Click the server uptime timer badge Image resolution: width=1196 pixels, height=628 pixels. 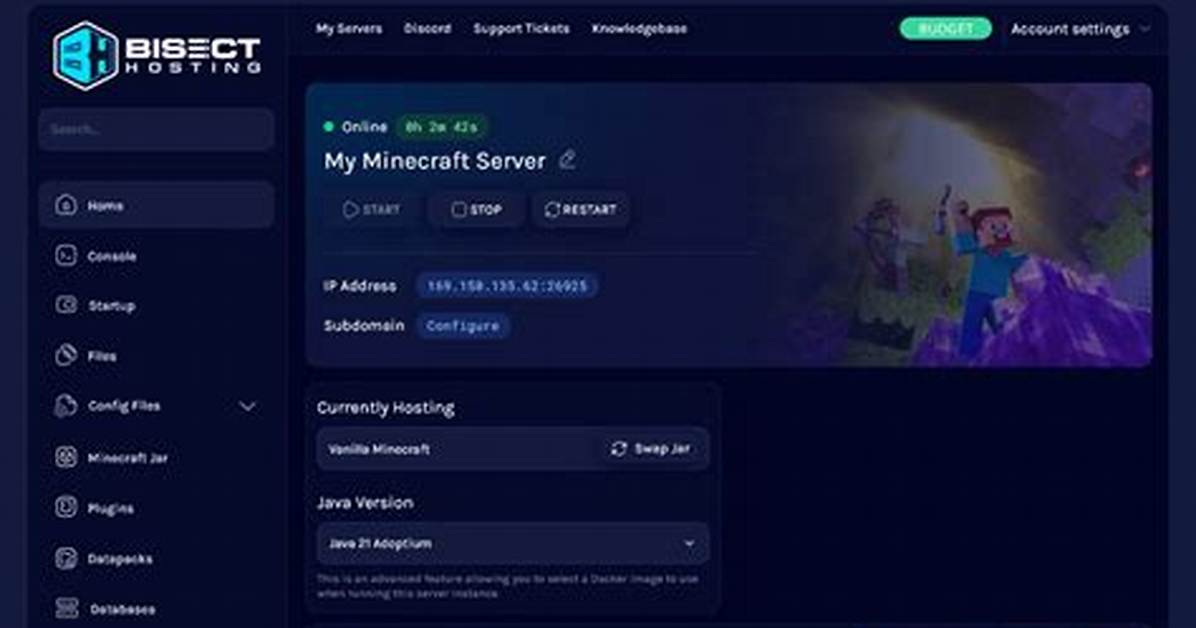coord(442,127)
